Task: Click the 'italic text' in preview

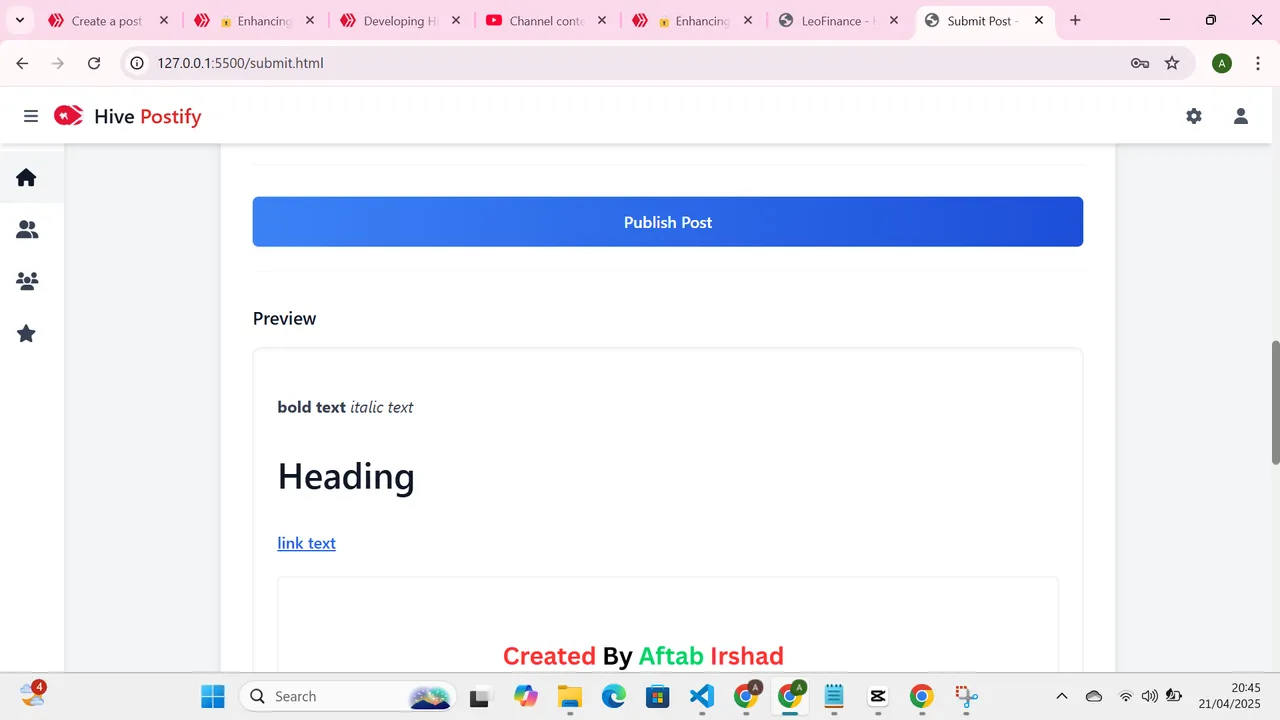Action: [381, 407]
